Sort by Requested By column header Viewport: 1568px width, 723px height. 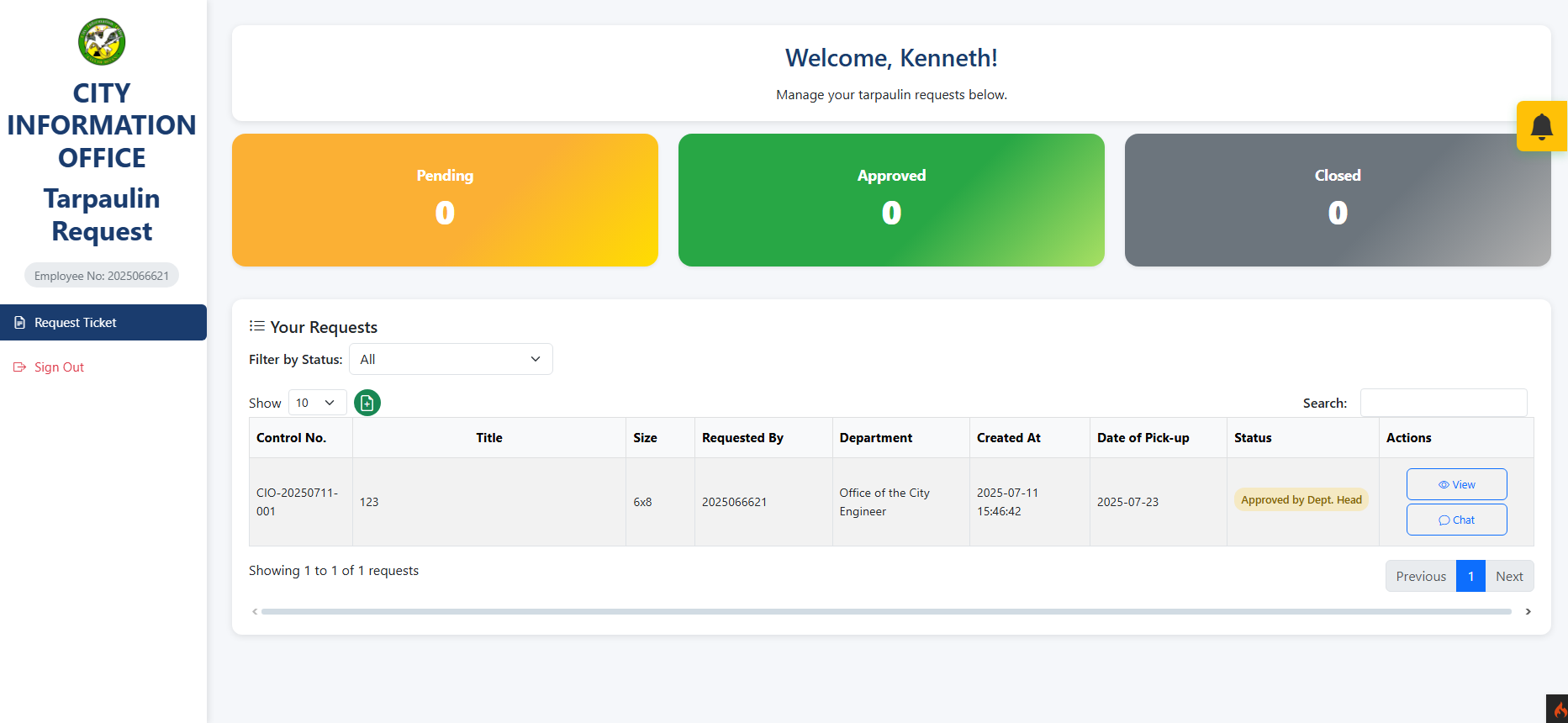pos(763,437)
